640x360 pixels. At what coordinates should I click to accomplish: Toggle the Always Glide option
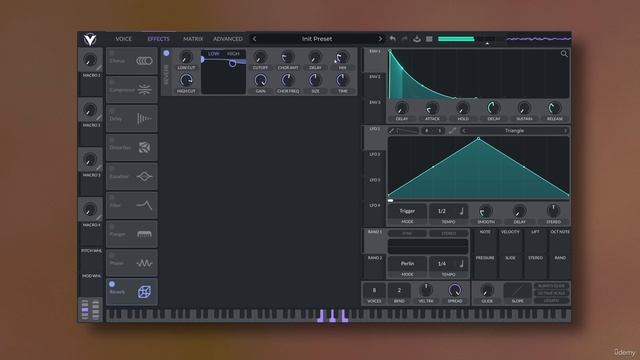551,286
